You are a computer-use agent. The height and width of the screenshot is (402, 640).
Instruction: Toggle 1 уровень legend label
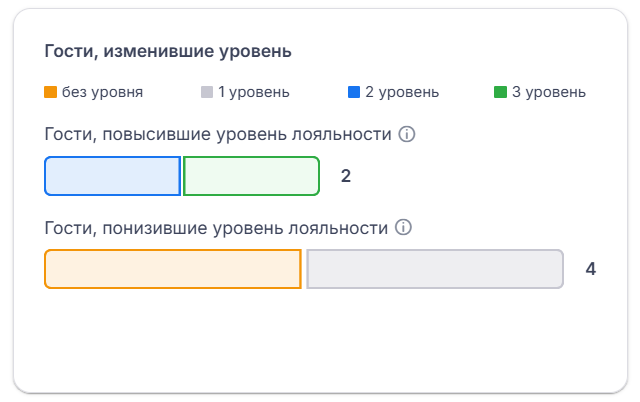point(253,92)
